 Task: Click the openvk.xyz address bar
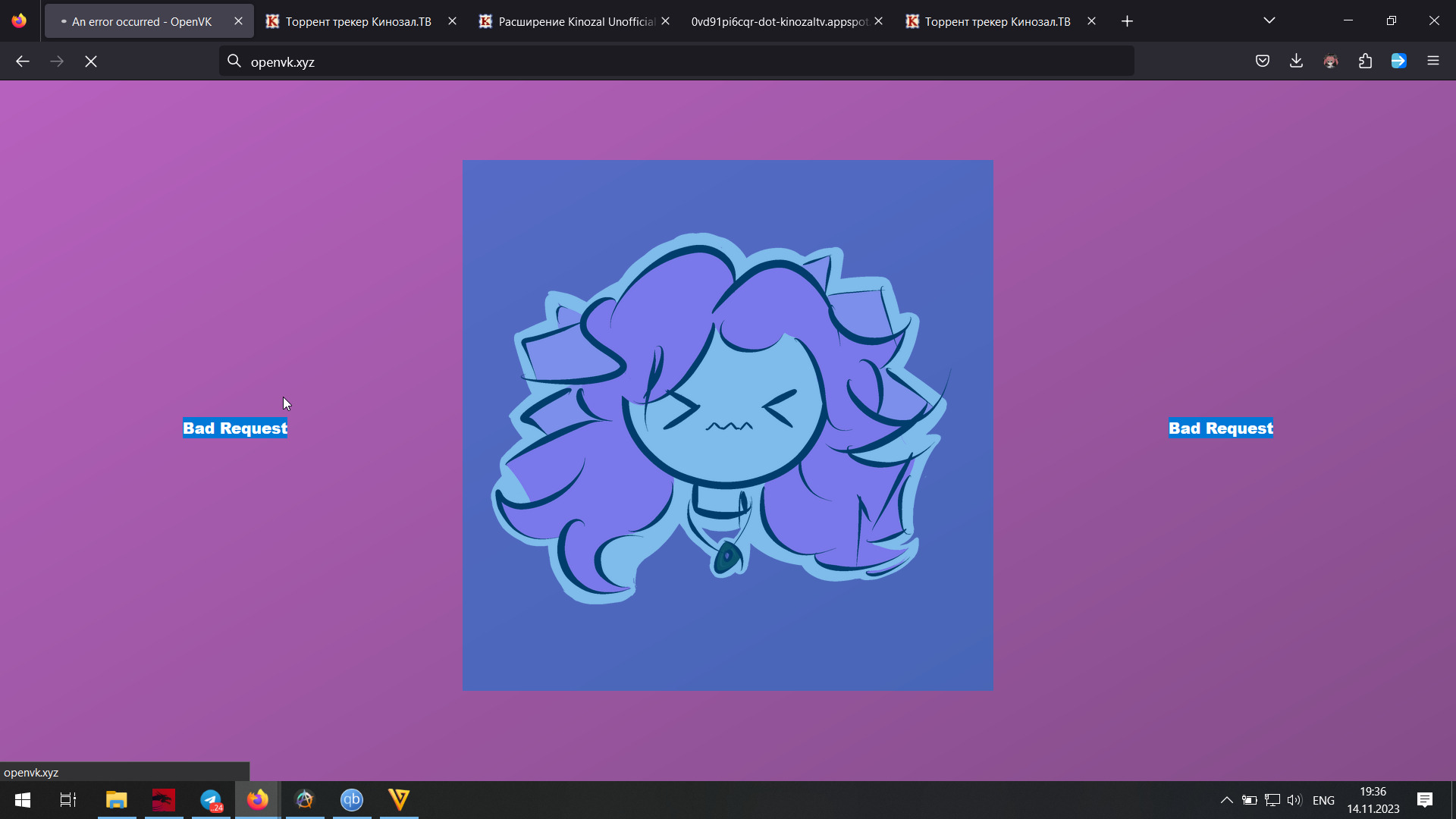675,61
